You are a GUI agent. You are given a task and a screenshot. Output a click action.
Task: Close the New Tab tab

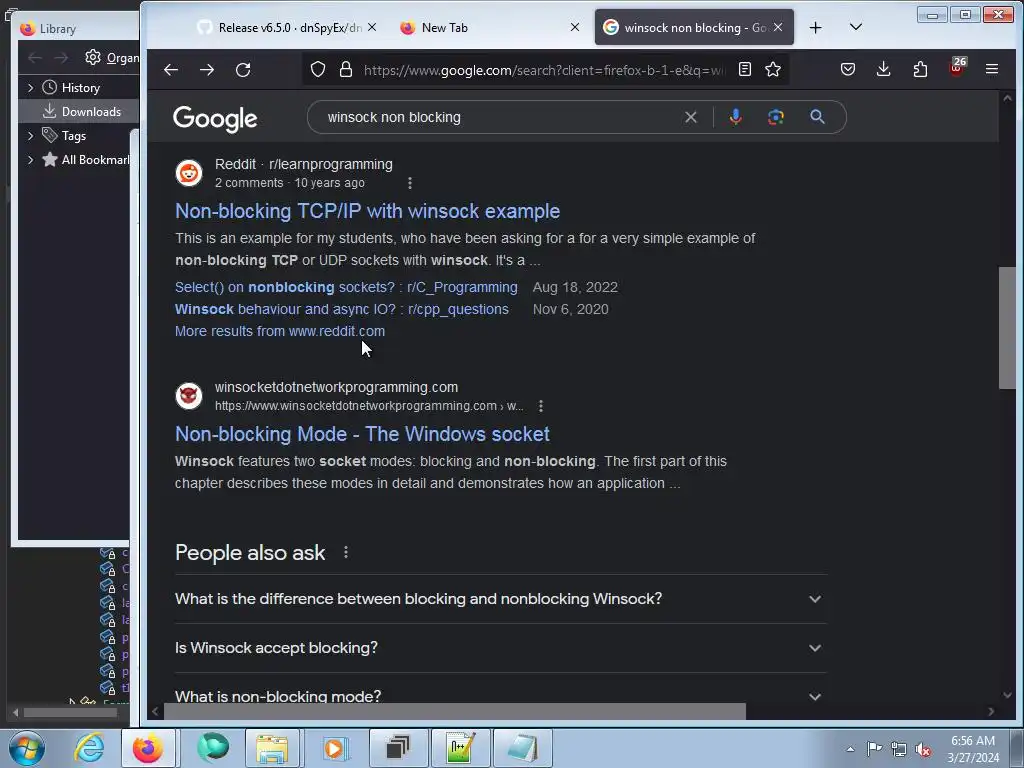575,27
